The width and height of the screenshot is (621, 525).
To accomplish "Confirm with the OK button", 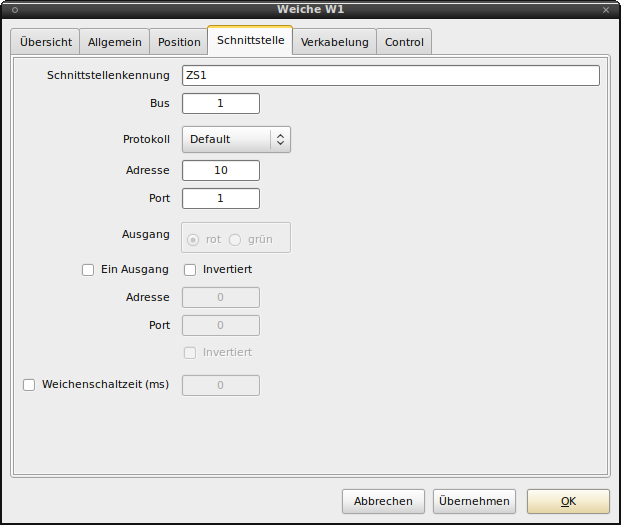I will coord(568,501).
